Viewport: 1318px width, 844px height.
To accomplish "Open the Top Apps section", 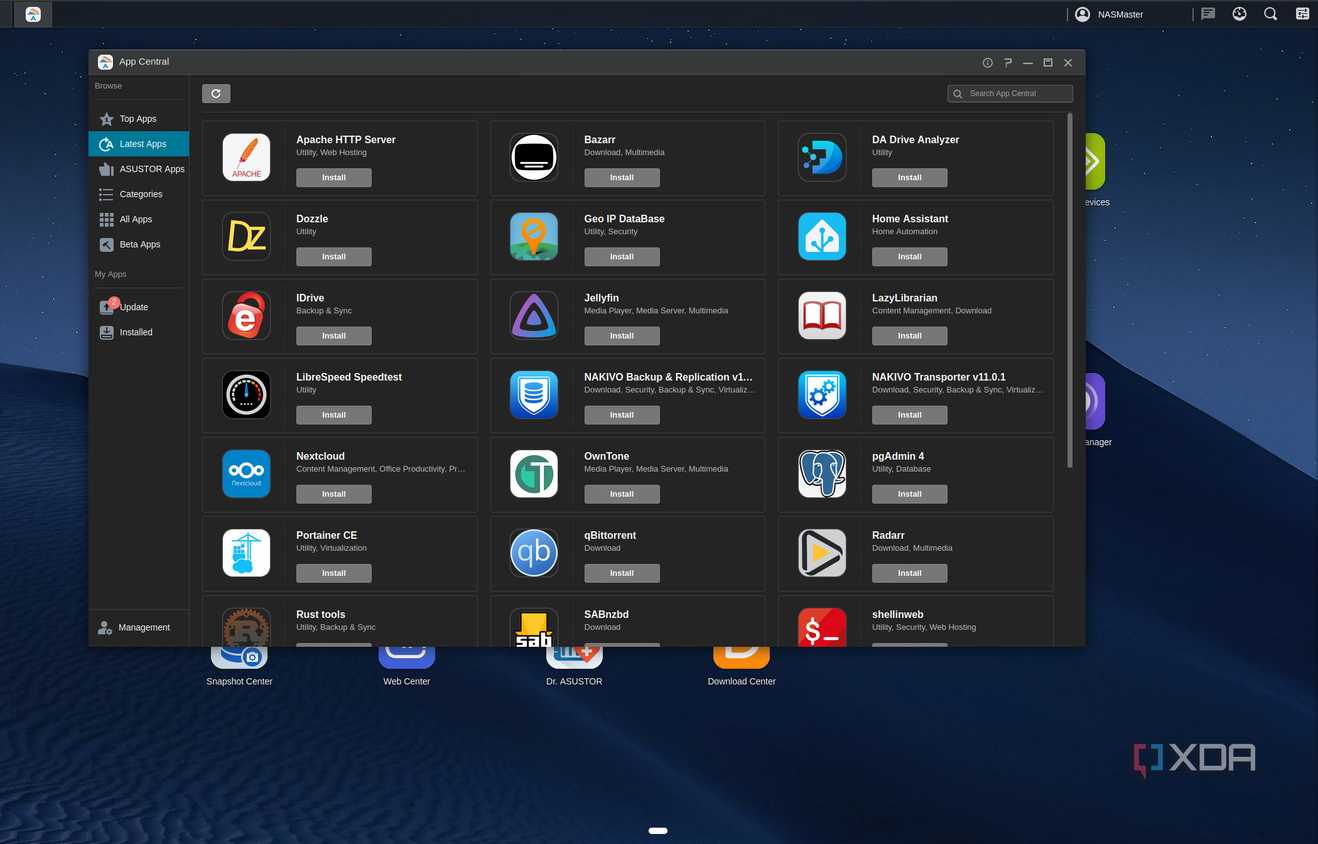I will click(138, 119).
